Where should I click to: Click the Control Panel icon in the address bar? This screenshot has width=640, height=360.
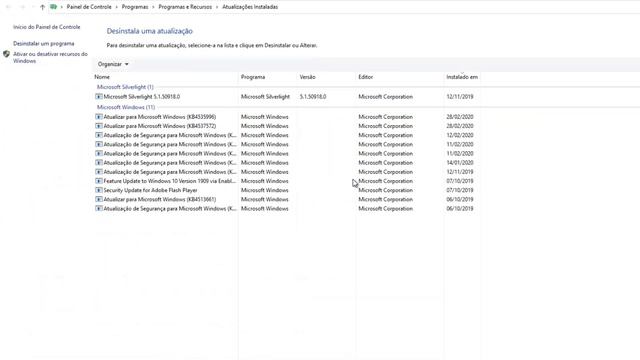coord(53,7)
